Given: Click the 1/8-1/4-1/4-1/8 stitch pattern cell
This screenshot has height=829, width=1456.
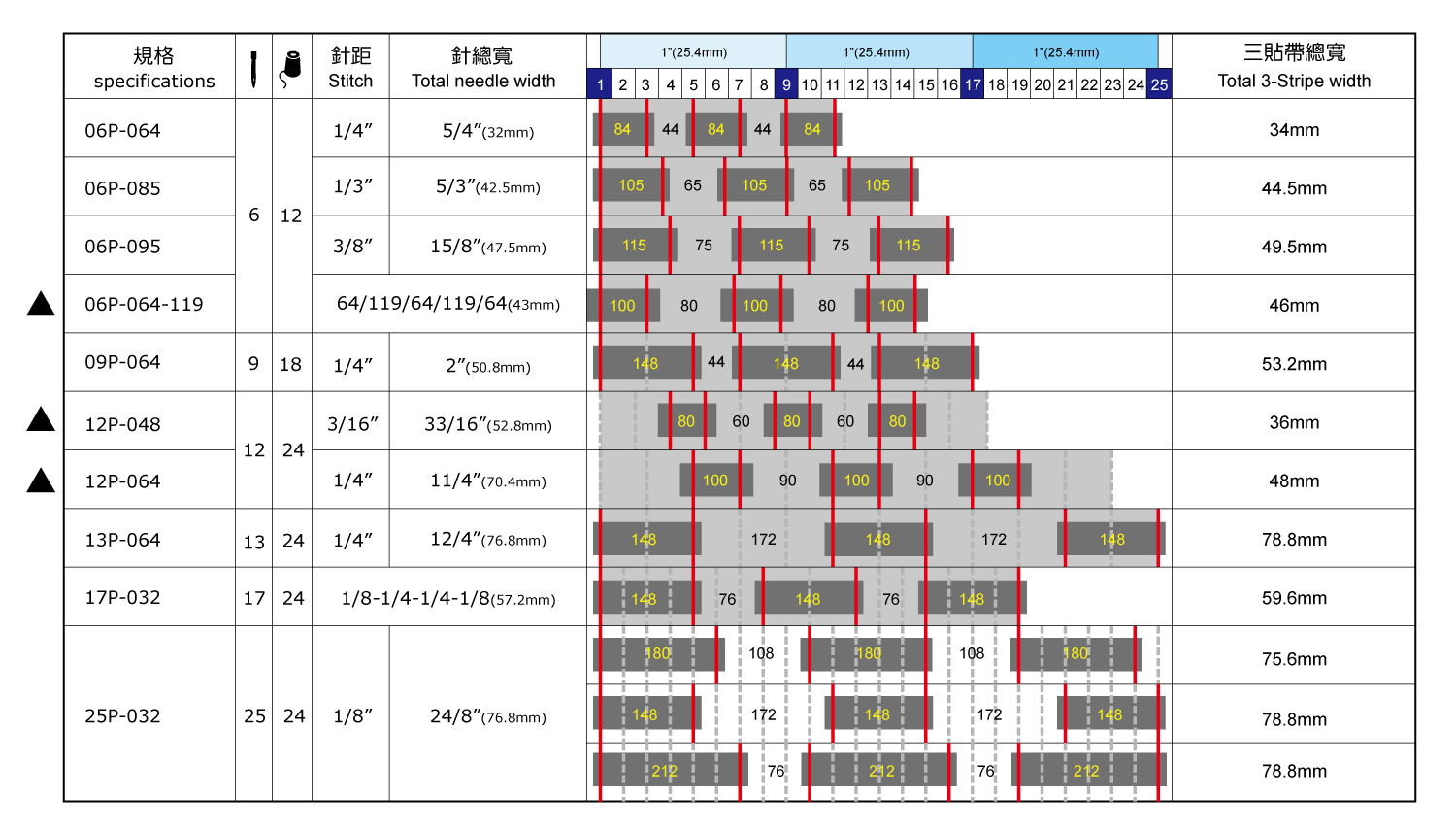Looking at the screenshot, I should (x=447, y=598).
